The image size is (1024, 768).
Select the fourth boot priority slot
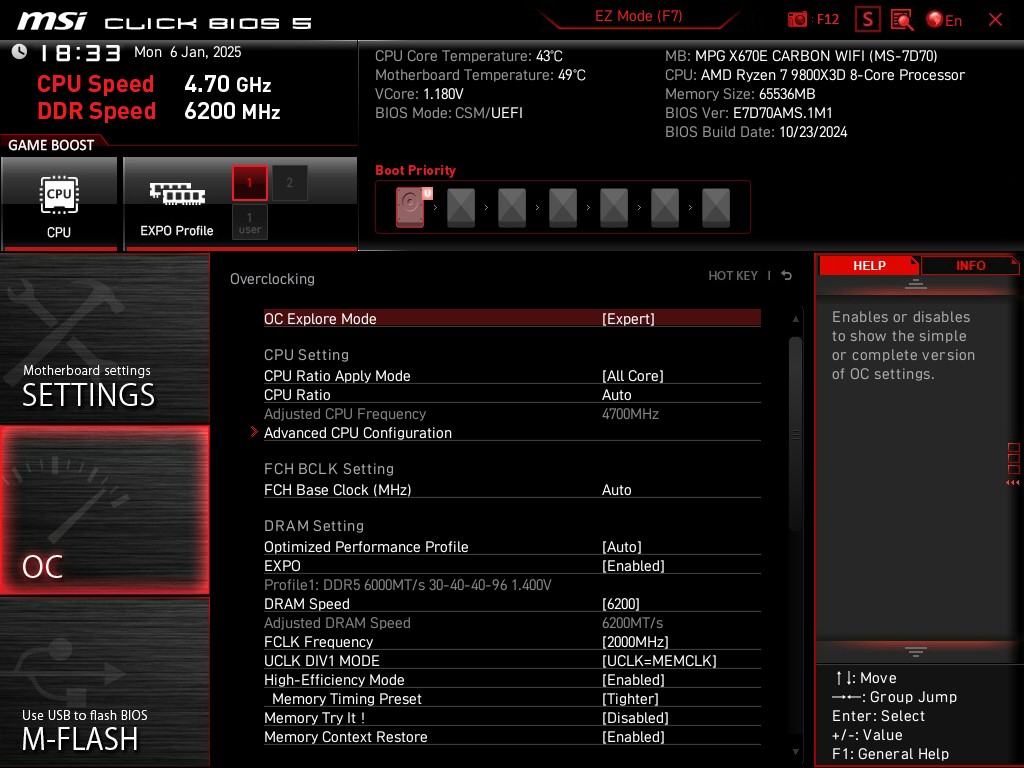pyautogui.click(x=563, y=208)
